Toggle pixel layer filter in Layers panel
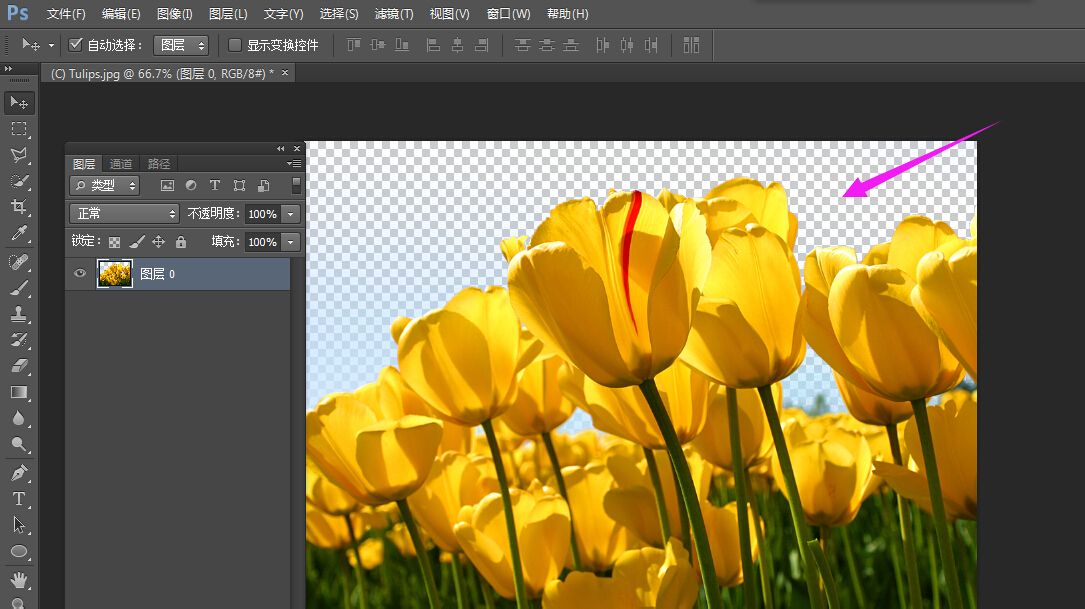1085x609 pixels. (x=167, y=185)
